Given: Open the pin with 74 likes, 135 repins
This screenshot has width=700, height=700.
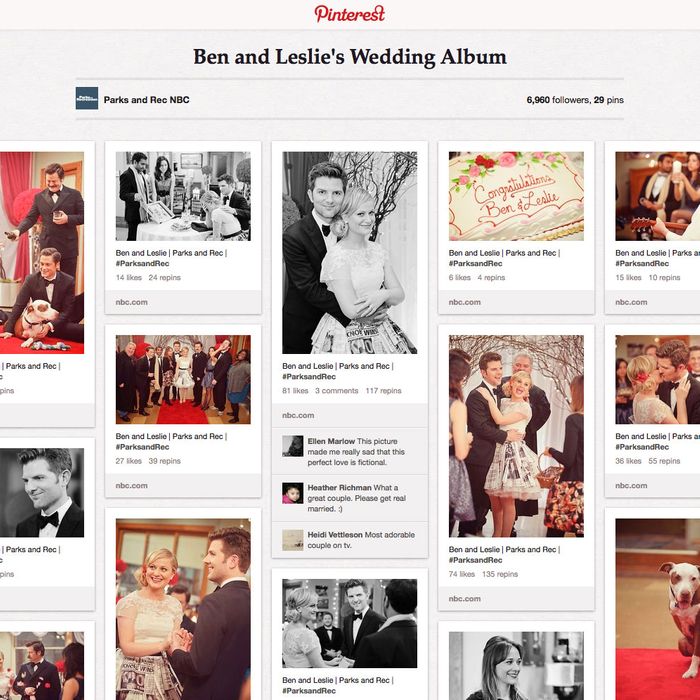Looking at the screenshot, I should pos(516,436).
